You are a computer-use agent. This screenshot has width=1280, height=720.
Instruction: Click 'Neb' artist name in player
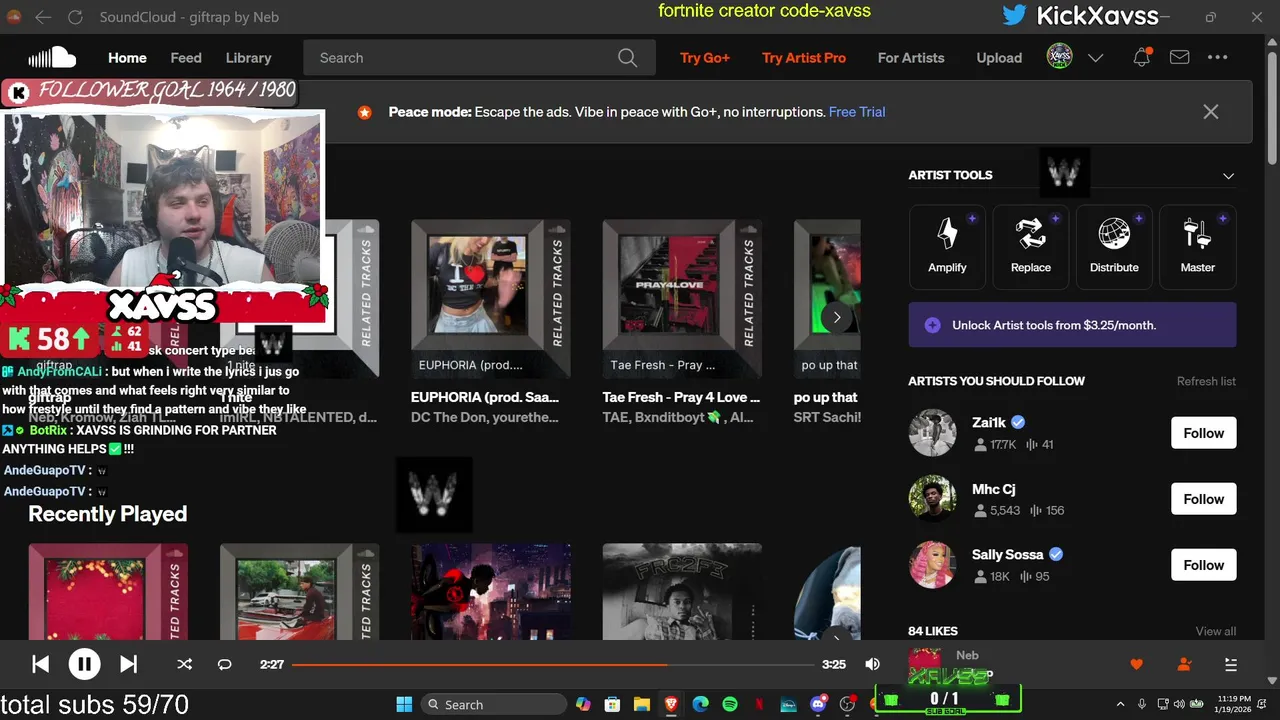[967, 655]
